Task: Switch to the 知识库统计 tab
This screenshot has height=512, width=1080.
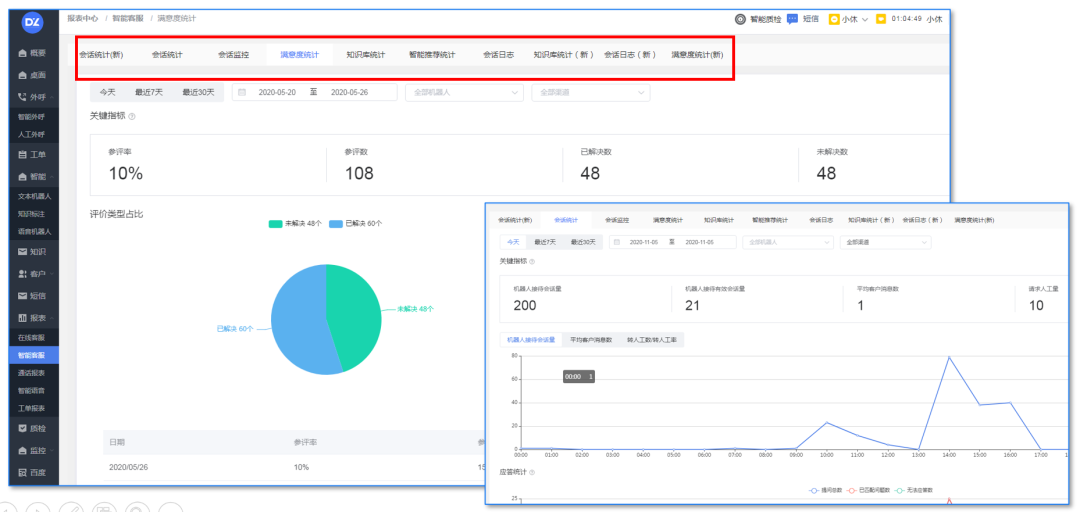Action: pos(365,54)
